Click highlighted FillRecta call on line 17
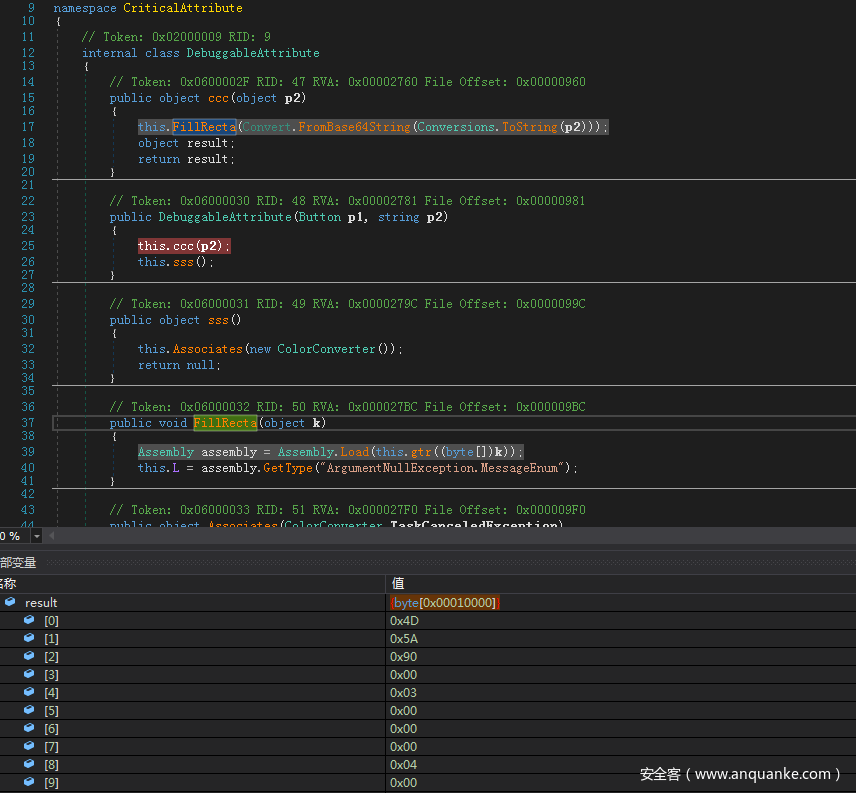Image resolution: width=856 pixels, height=793 pixels. tap(204, 127)
